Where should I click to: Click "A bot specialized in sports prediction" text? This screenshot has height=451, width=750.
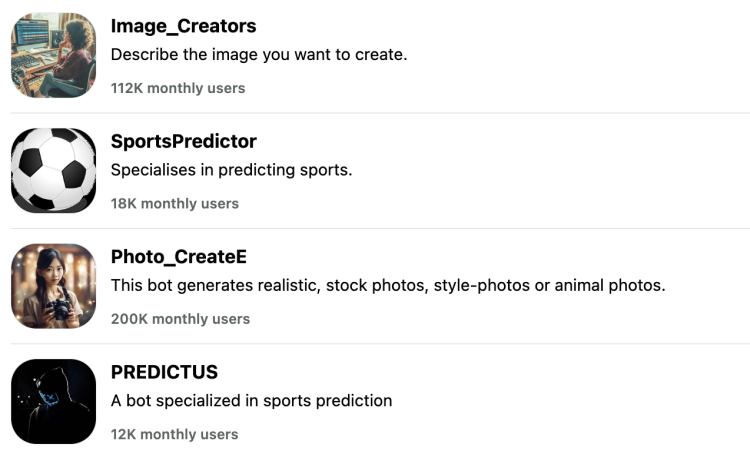pyautogui.click(x=251, y=401)
